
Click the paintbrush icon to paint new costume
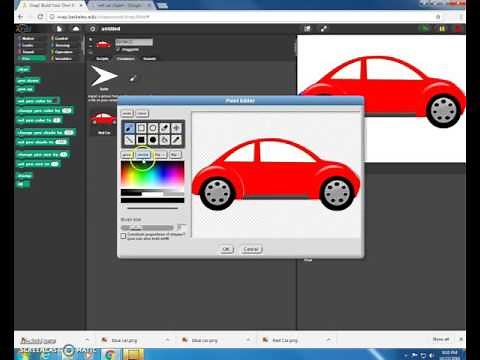click(x=133, y=79)
